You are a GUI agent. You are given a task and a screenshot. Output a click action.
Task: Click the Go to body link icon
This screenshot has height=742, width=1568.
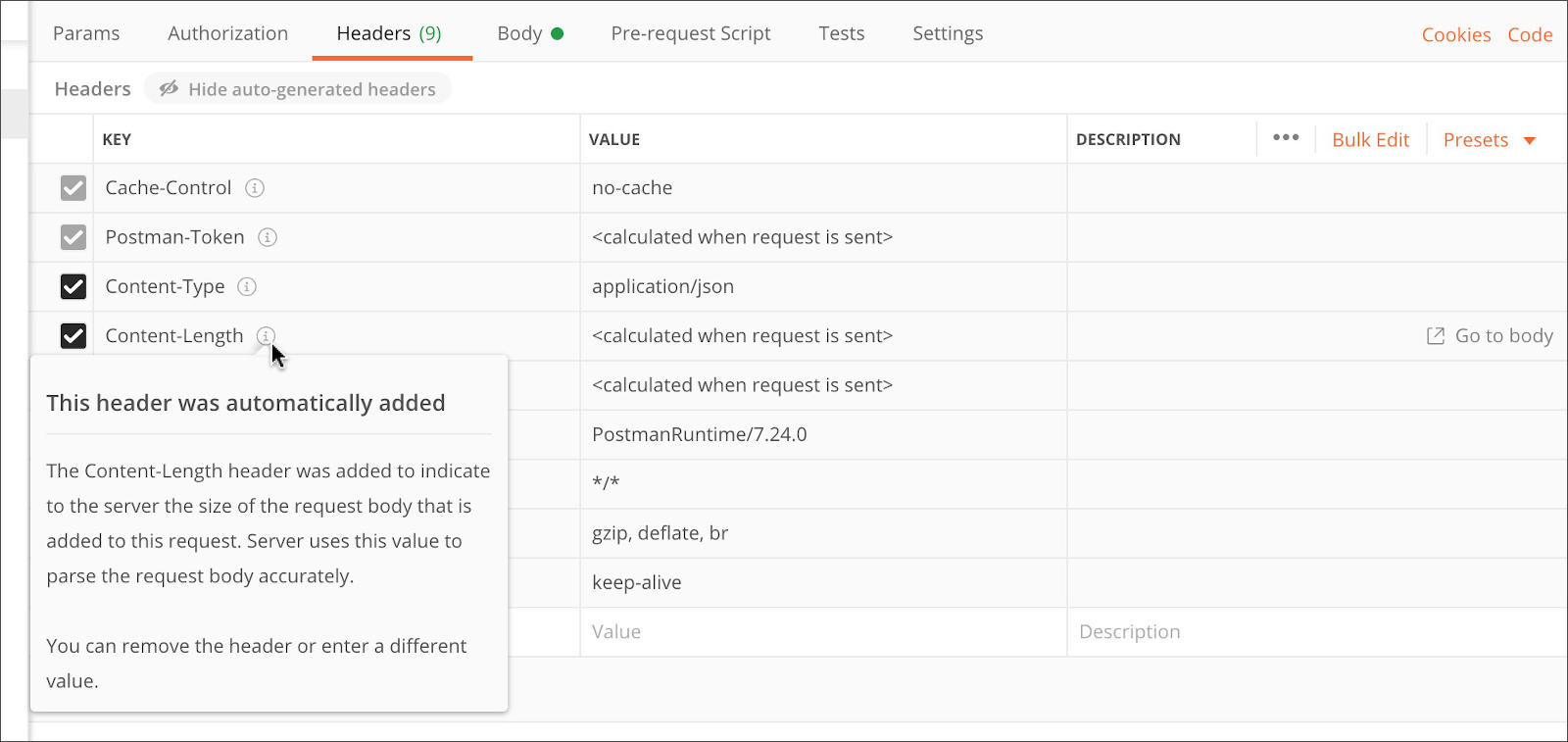[x=1436, y=336]
